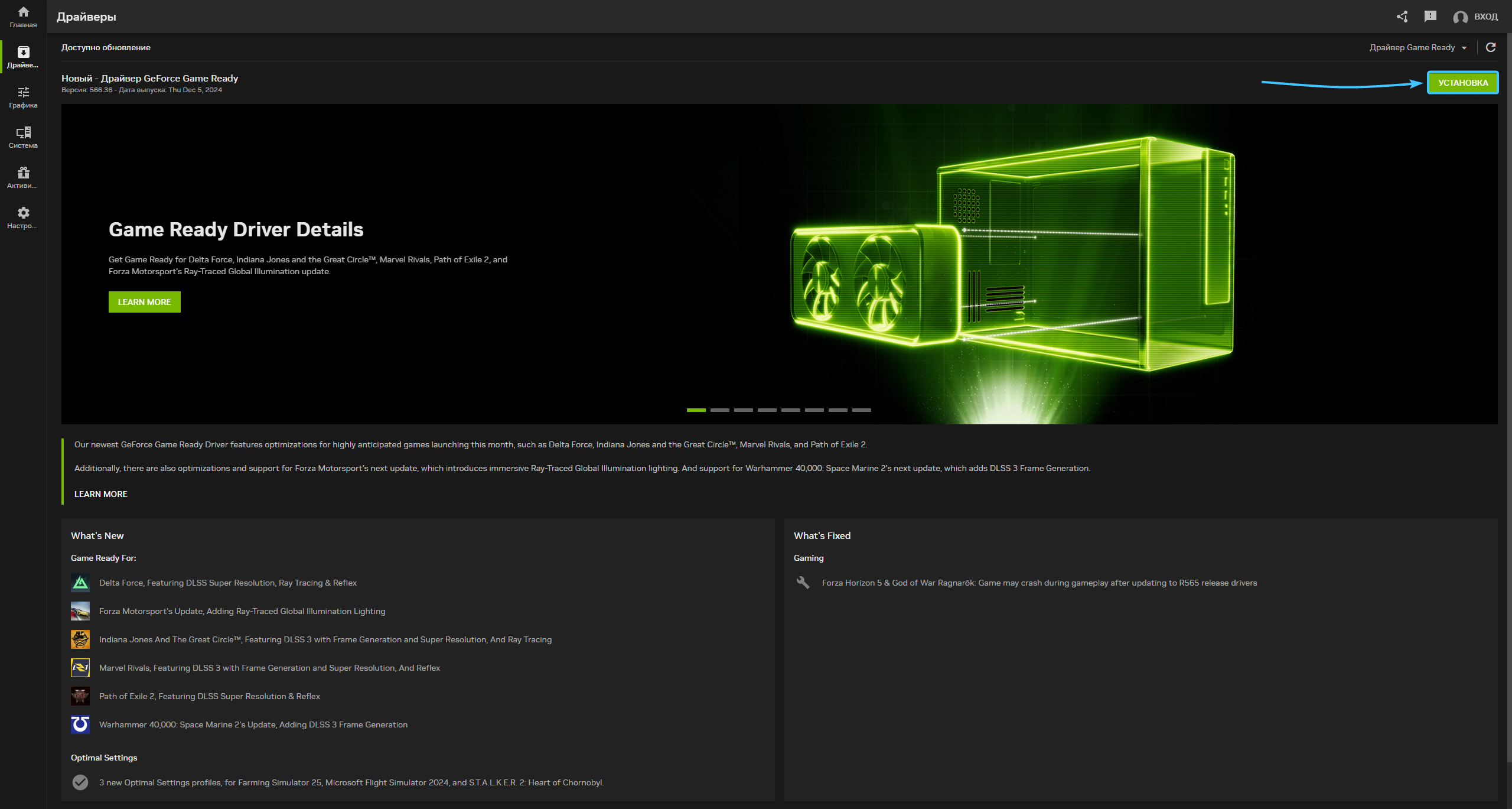Click the share icon in header
This screenshot has width=1512, height=809.
(1402, 17)
